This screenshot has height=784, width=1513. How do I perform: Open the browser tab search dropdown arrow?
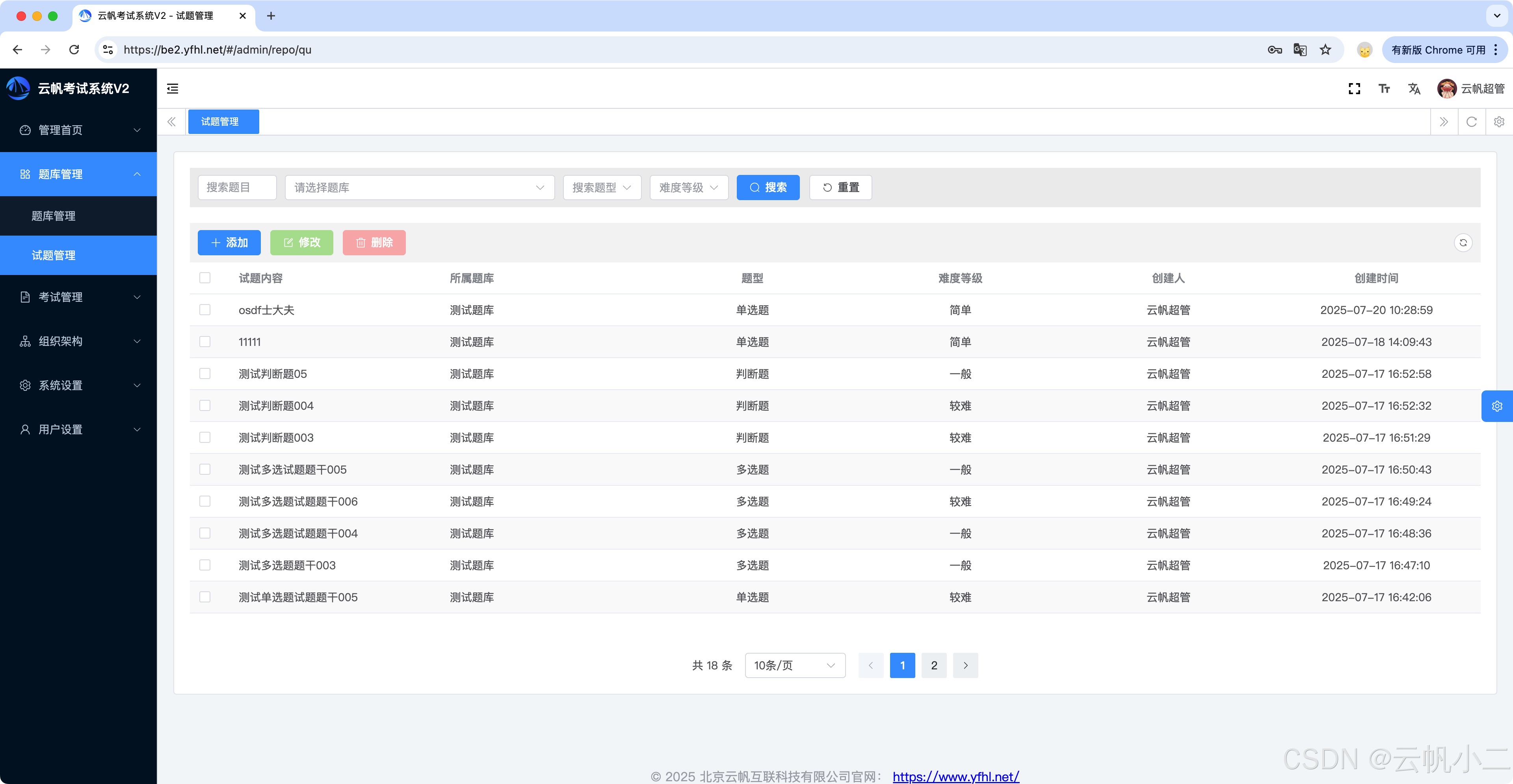[x=1496, y=16]
